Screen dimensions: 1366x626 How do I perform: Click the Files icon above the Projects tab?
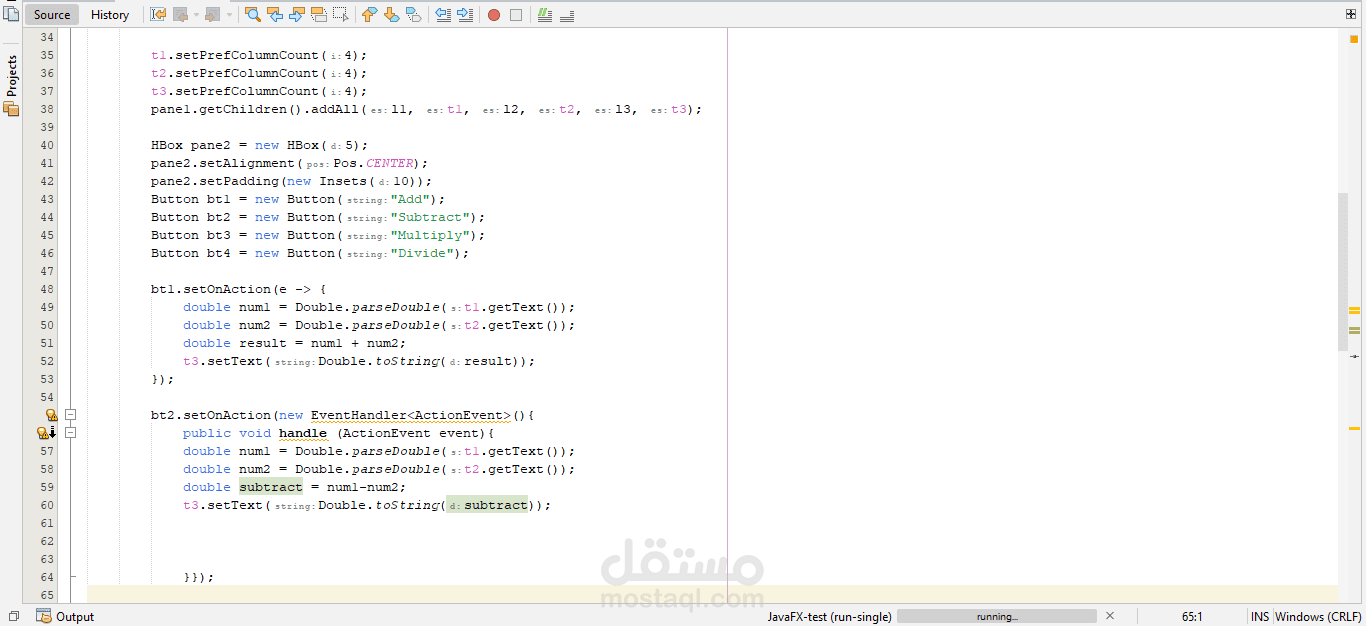(11, 13)
